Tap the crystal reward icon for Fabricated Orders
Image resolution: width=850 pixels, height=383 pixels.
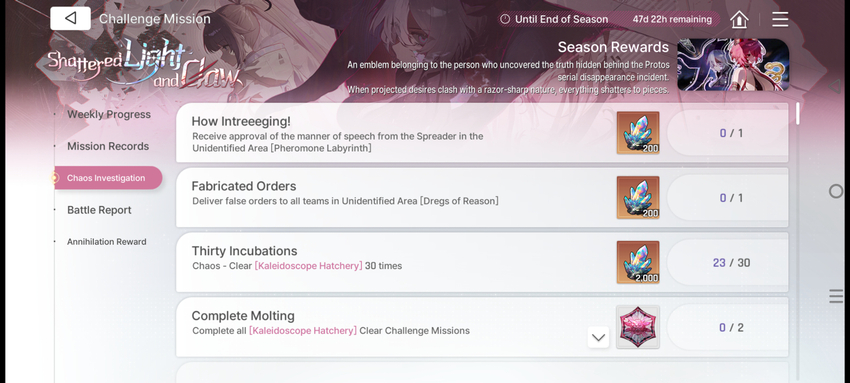tap(638, 197)
